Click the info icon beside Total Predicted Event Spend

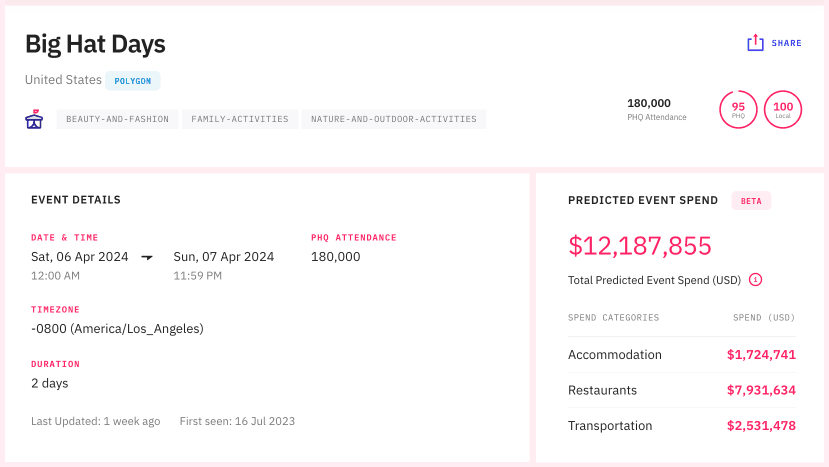[755, 280]
